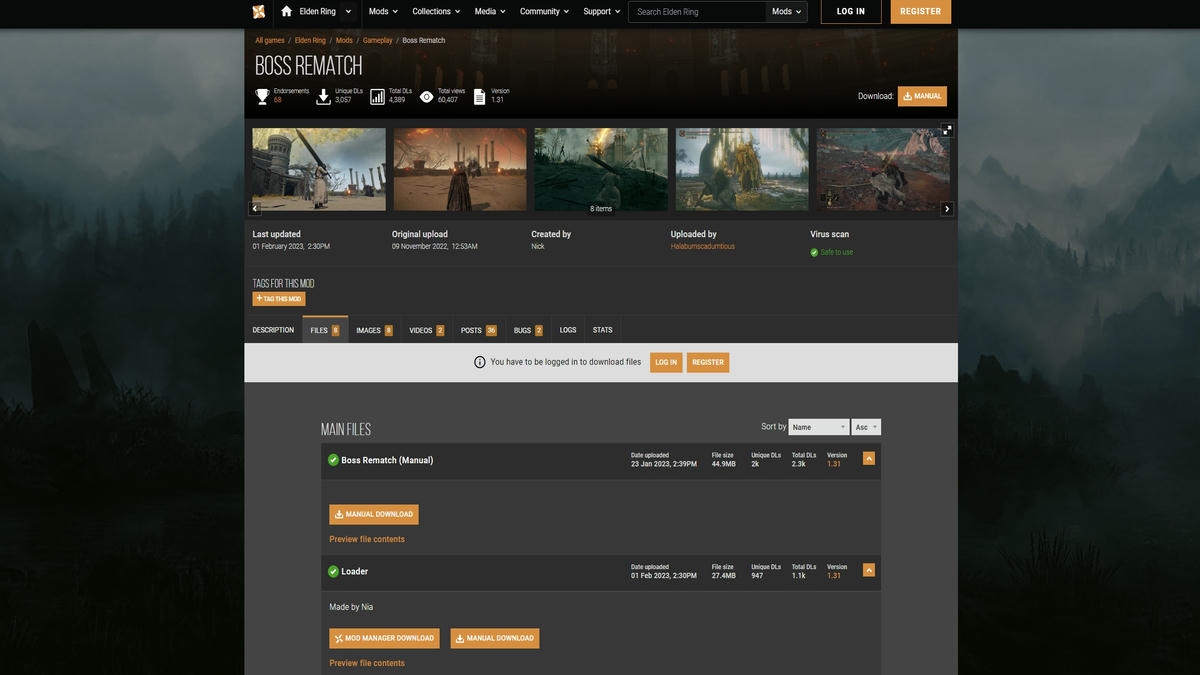Open the Sort by Name dropdown
Viewport: 1200px width, 675px height.
coord(818,427)
